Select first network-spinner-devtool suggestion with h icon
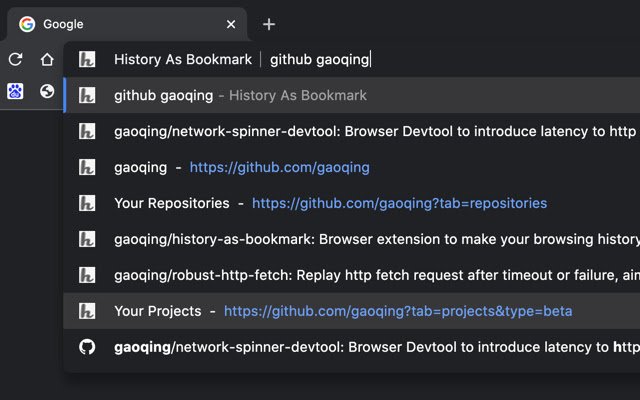This screenshot has height=400, width=640. click(352, 131)
